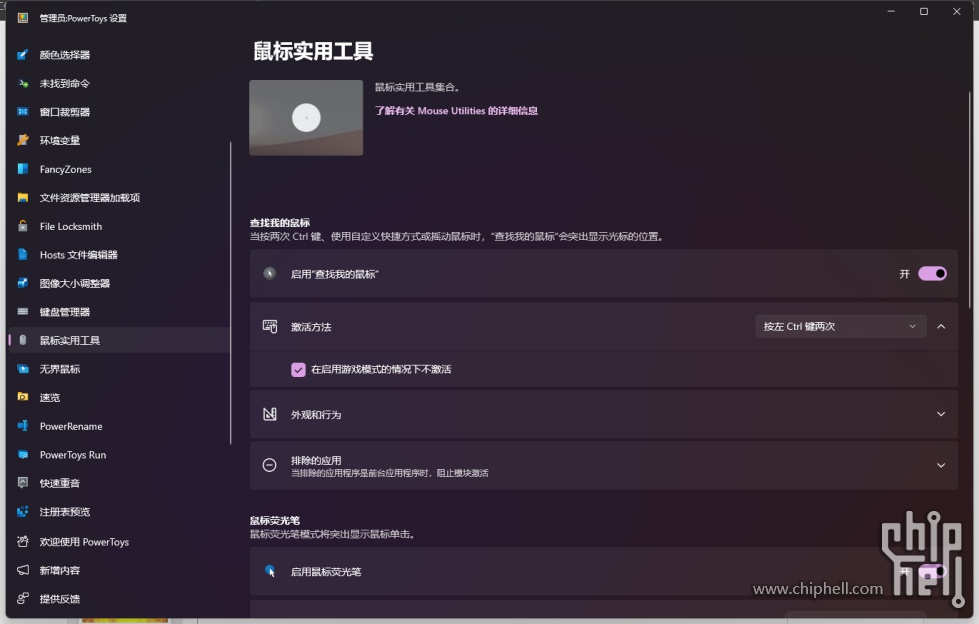Go to the Hosts 文件编辑器 page

pos(119,255)
